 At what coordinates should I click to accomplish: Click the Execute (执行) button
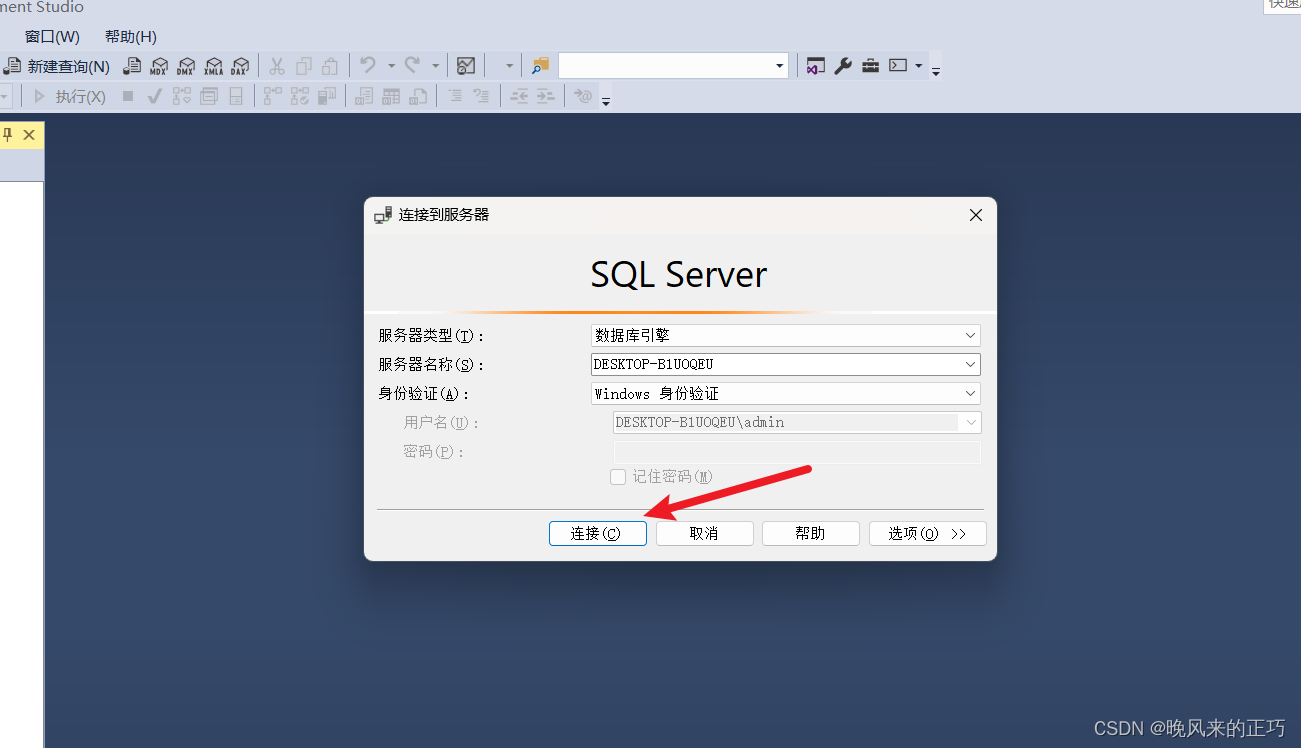tap(69, 96)
